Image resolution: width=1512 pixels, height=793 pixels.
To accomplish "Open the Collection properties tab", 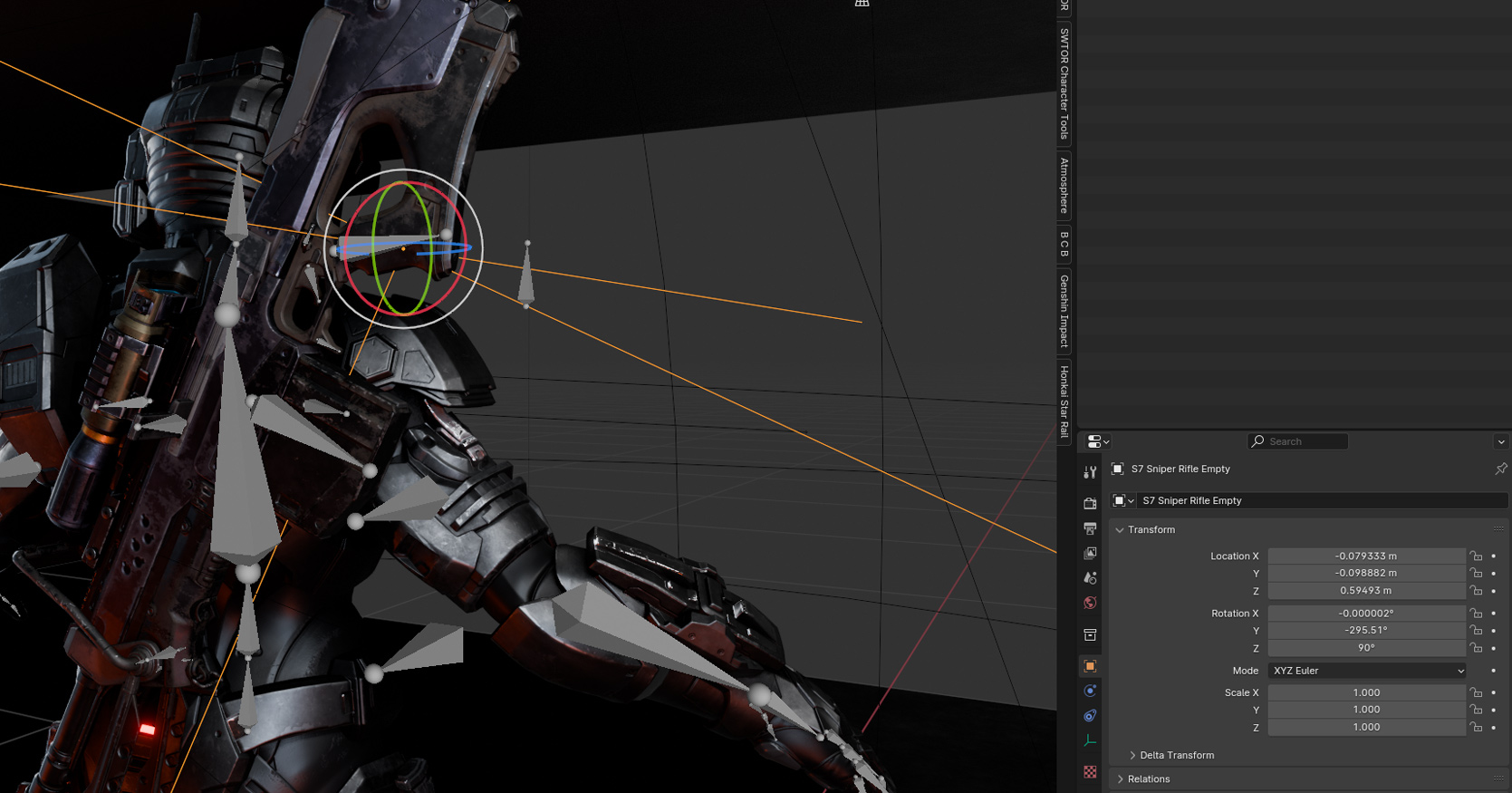I will [x=1090, y=634].
